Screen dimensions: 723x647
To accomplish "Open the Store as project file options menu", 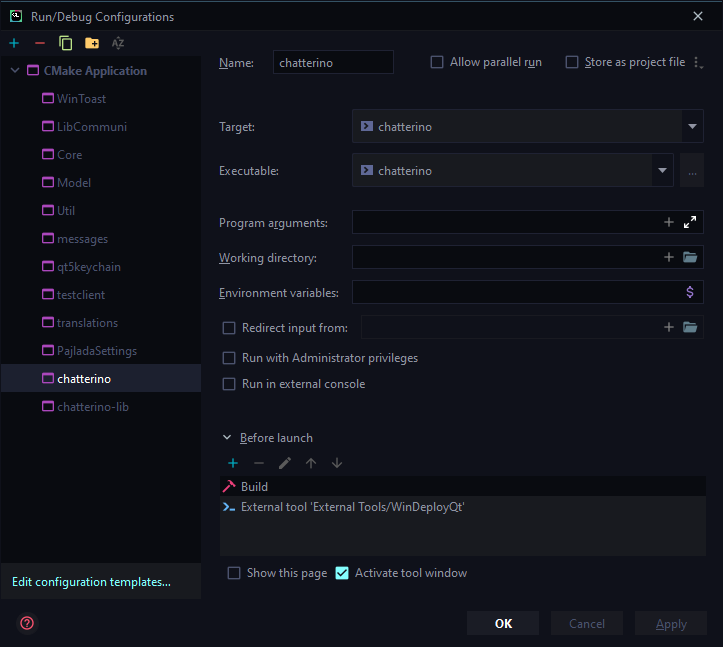I will pos(697,63).
